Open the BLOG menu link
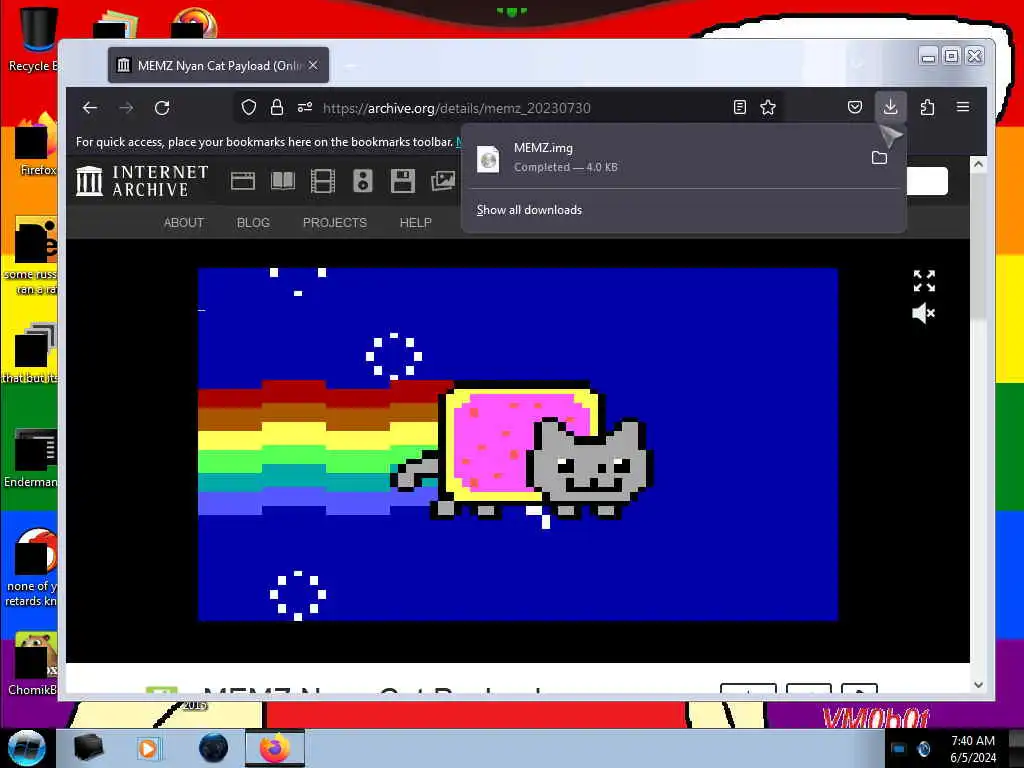 253,223
